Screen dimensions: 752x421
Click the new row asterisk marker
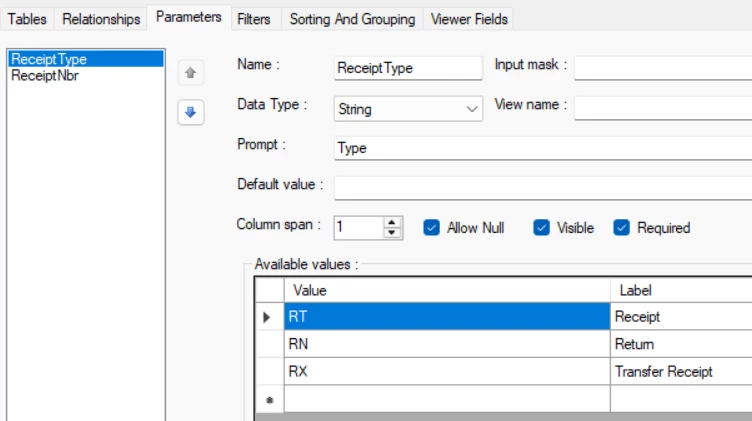click(267, 399)
